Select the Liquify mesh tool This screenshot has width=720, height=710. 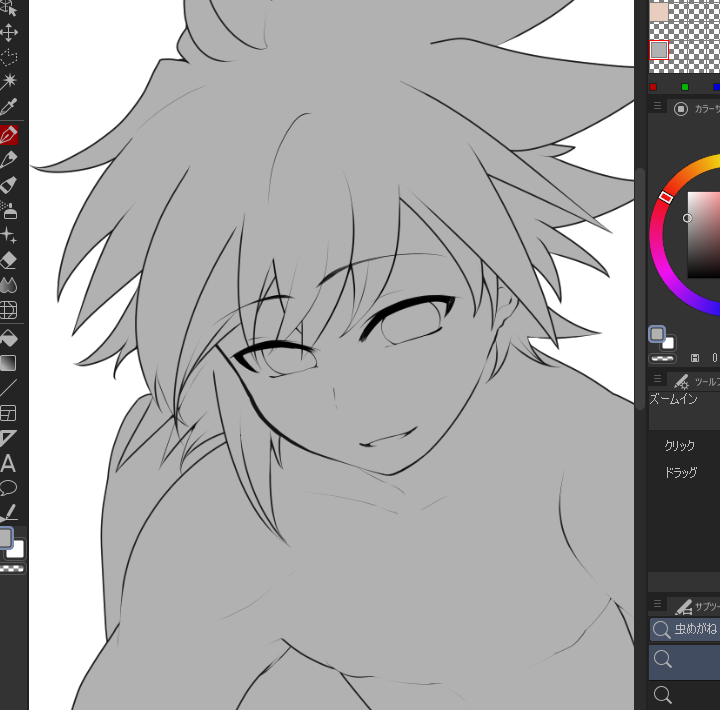9,310
